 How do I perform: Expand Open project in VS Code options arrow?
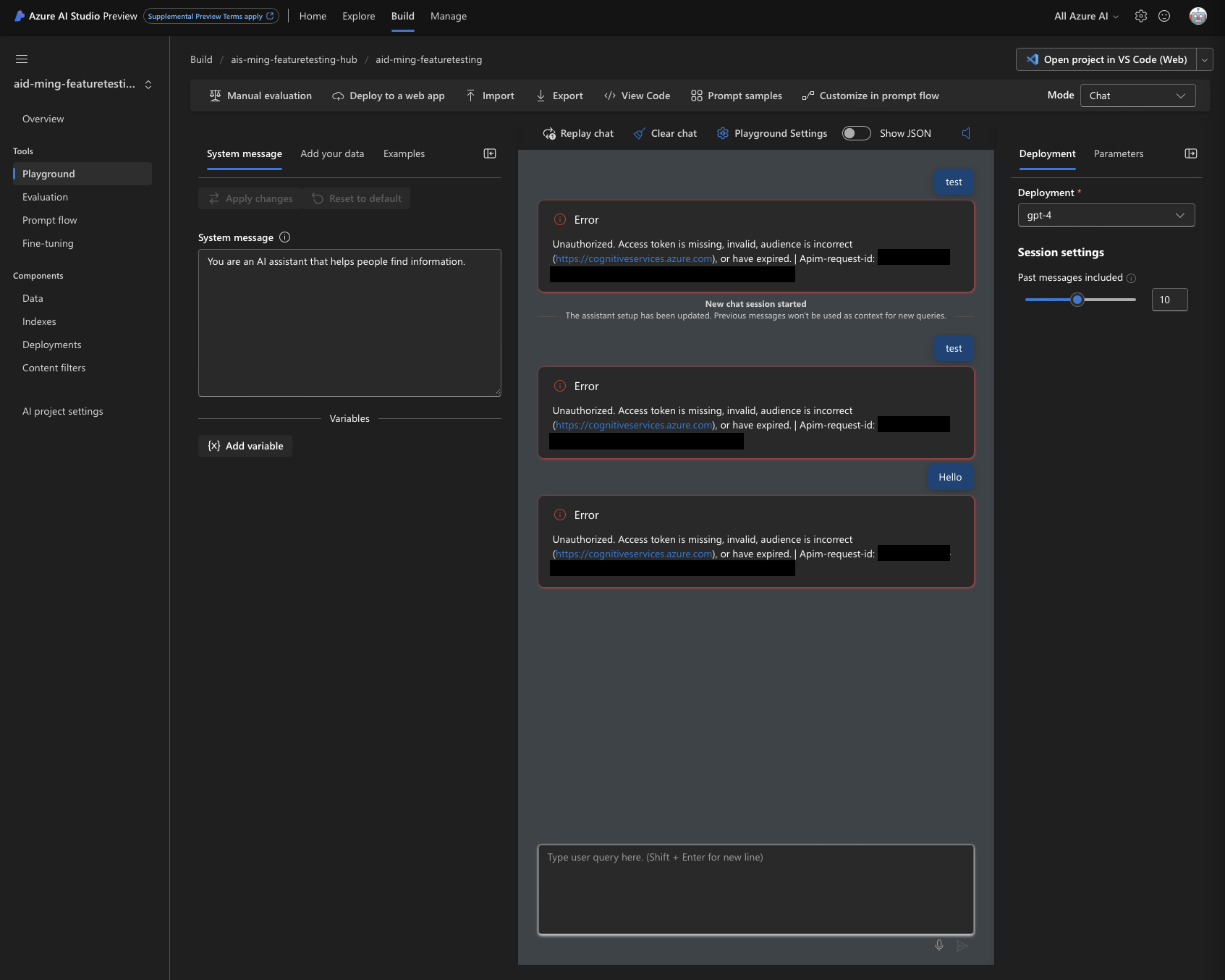[x=1205, y=59]
